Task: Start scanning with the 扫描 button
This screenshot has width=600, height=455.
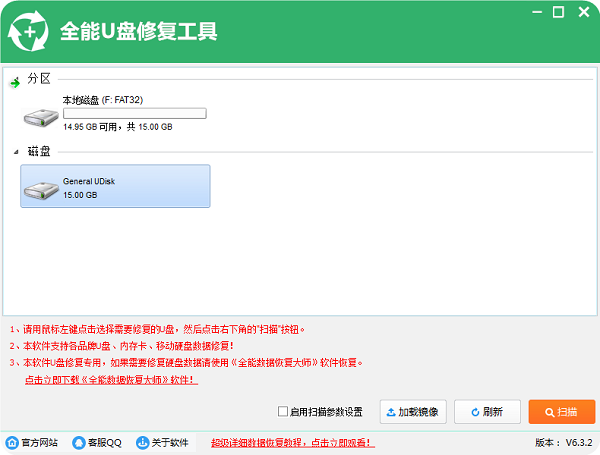Action: 560,411
